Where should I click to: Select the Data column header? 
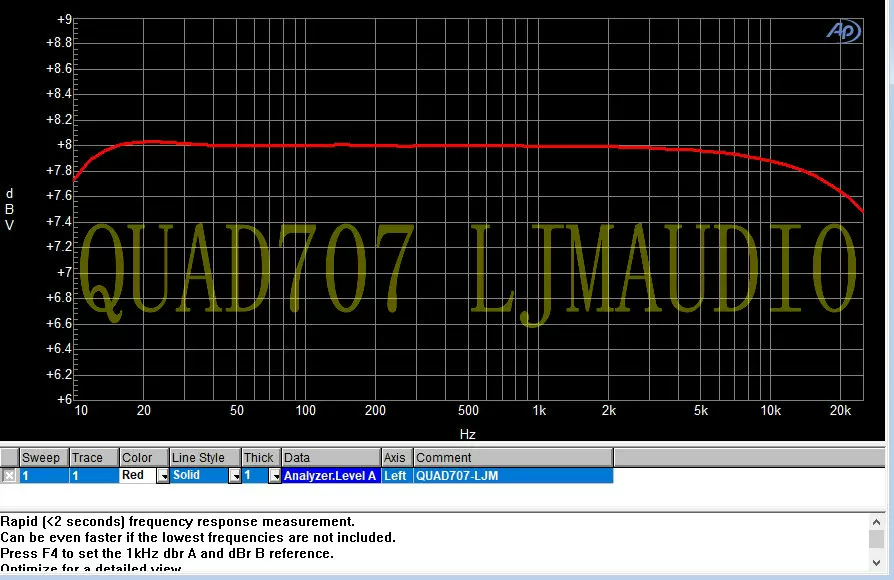(331, 457)
